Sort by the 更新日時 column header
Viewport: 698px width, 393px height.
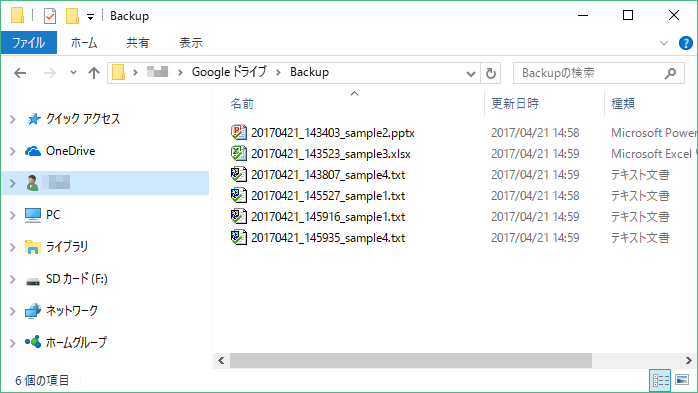point(515,104)
